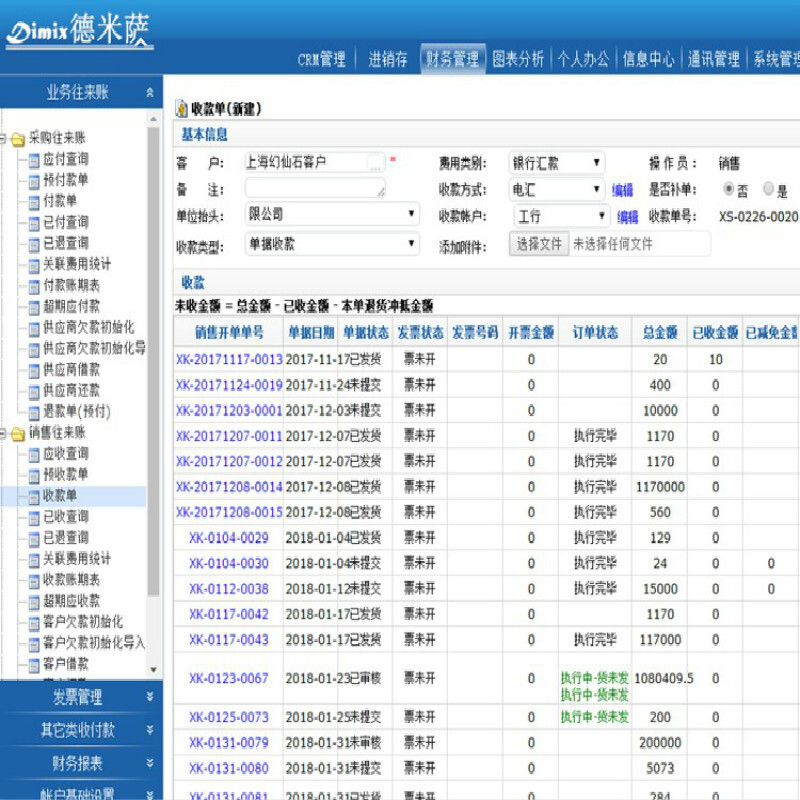Open the 收款方式 dropdown
The width and height of the screenshot is (800, 800).
point(557,189)
